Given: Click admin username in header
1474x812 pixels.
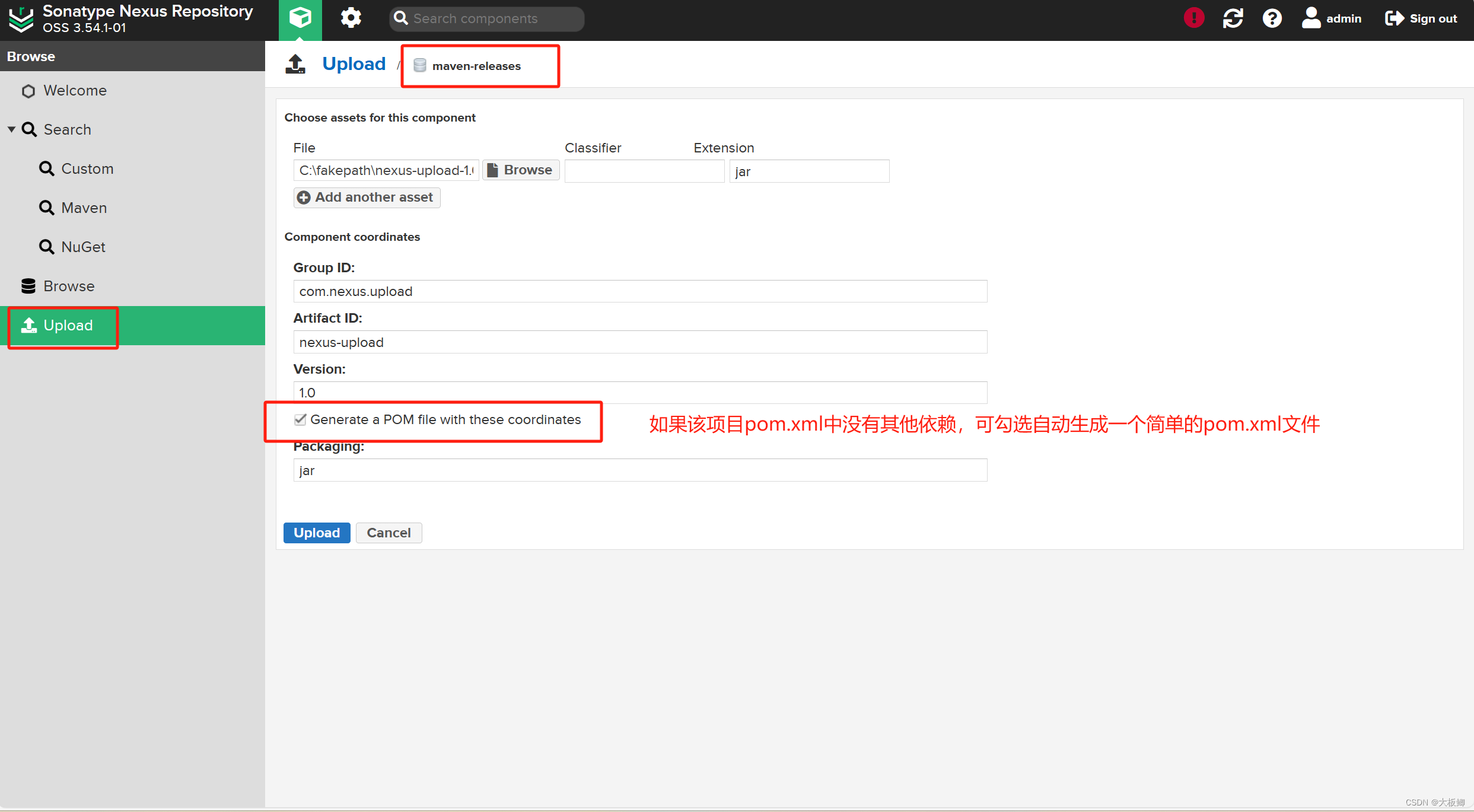Looking at the screenshot, I should point(1344,18).
